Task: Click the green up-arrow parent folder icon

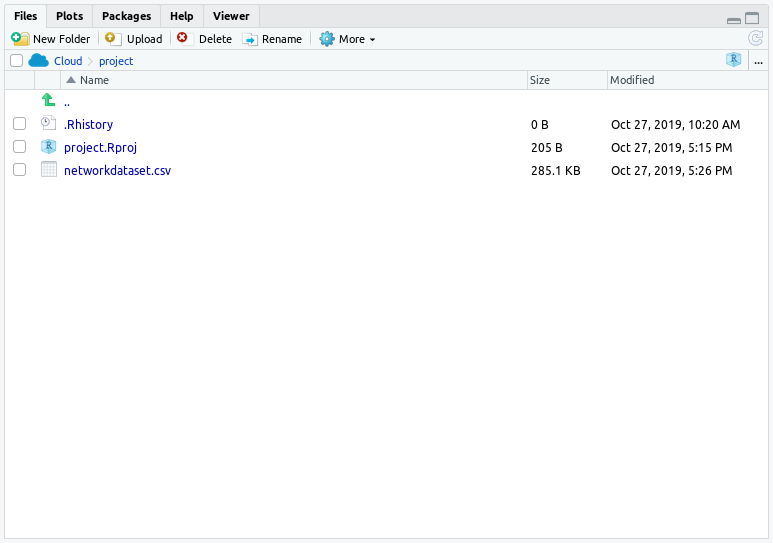Action: click(48, 100)
